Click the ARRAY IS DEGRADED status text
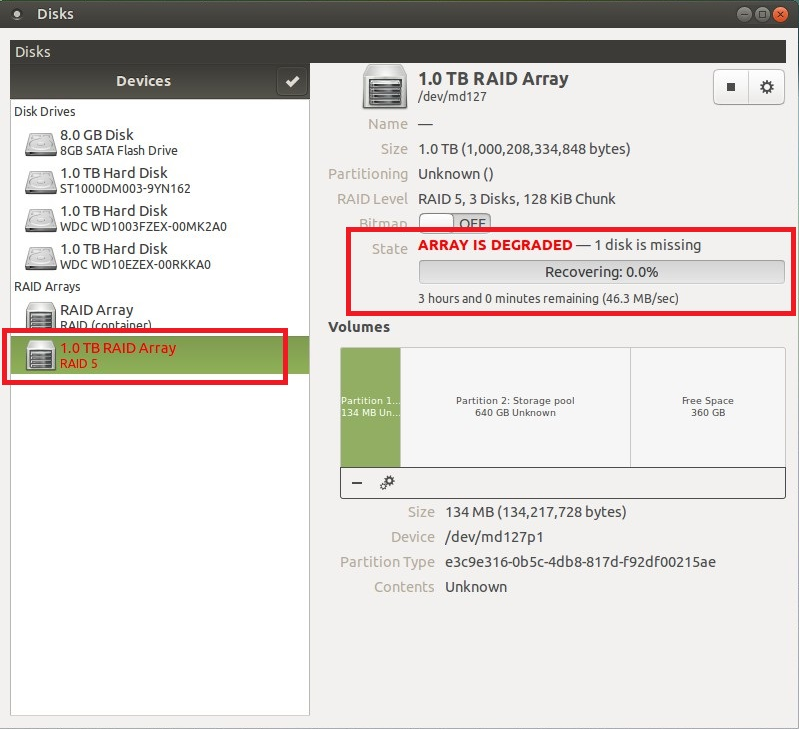Screen dimensions: 799x729 point(495,245)
